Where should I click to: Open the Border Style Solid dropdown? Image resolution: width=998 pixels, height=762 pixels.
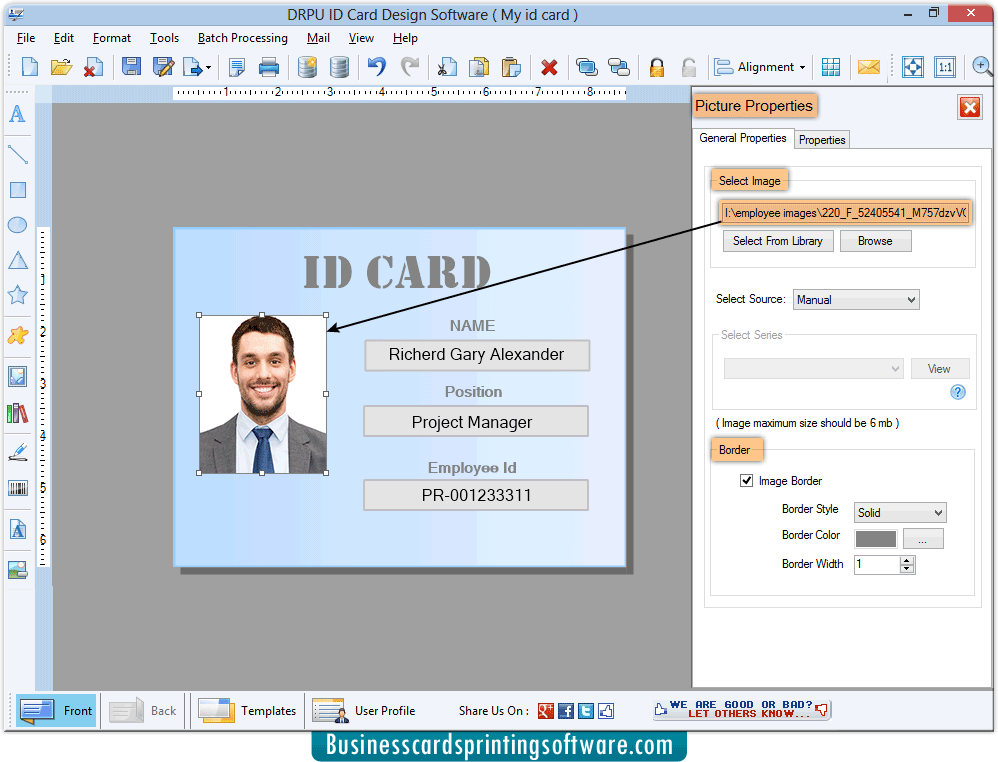(x=900, y=512)
